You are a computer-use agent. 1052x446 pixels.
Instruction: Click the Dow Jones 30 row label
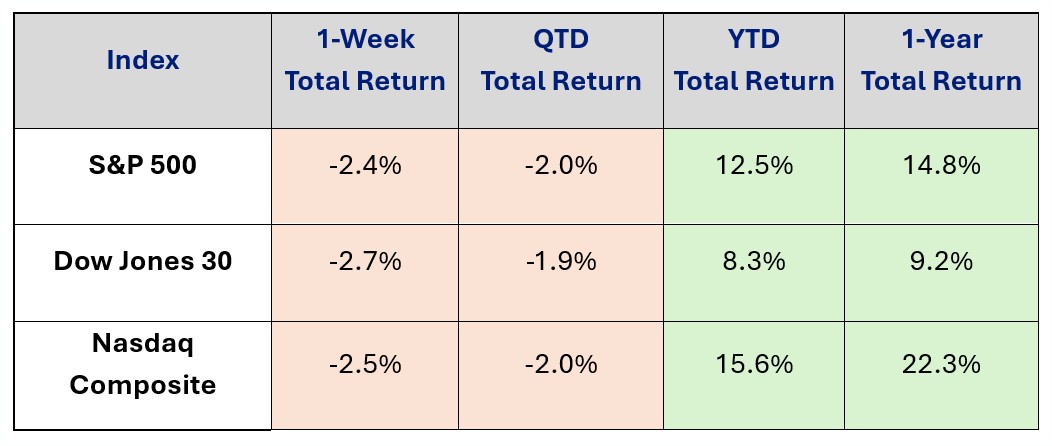coord(143,261)
